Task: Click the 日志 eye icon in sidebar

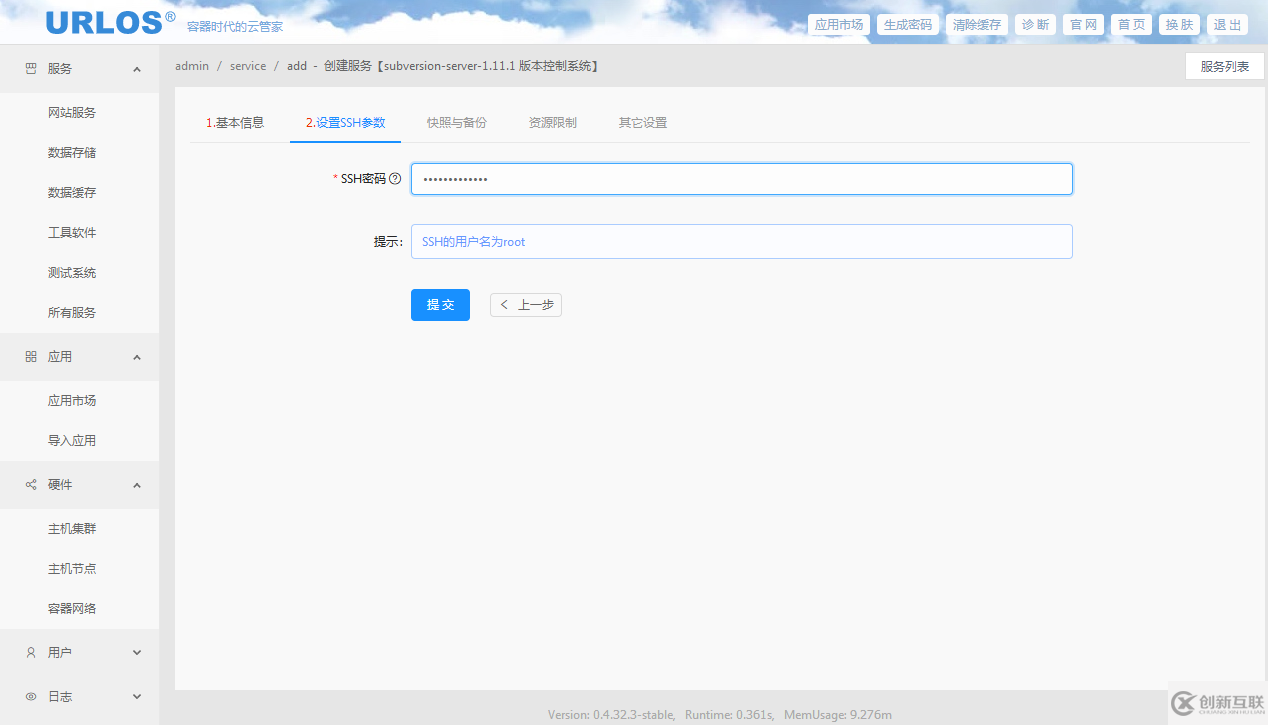Action: 31,697
